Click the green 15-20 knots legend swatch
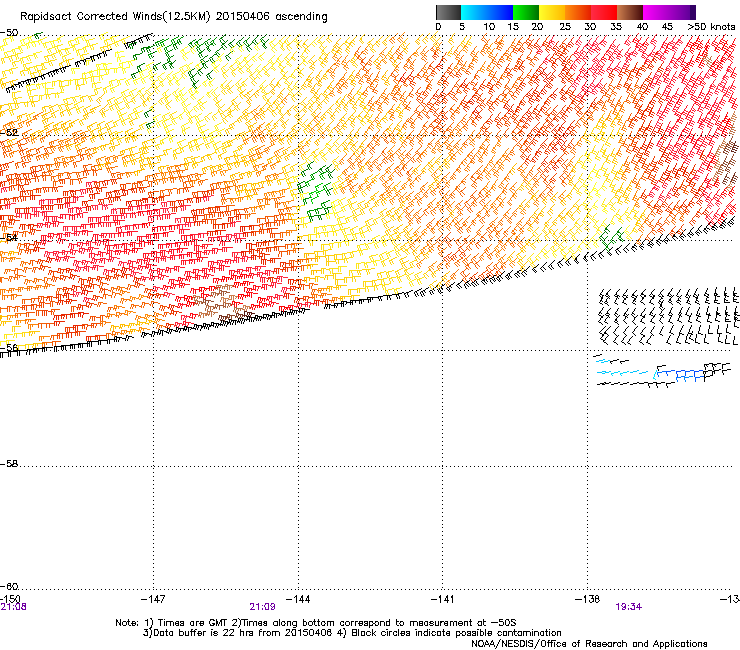This screenshot has width=740, height=650. point(526,12)
